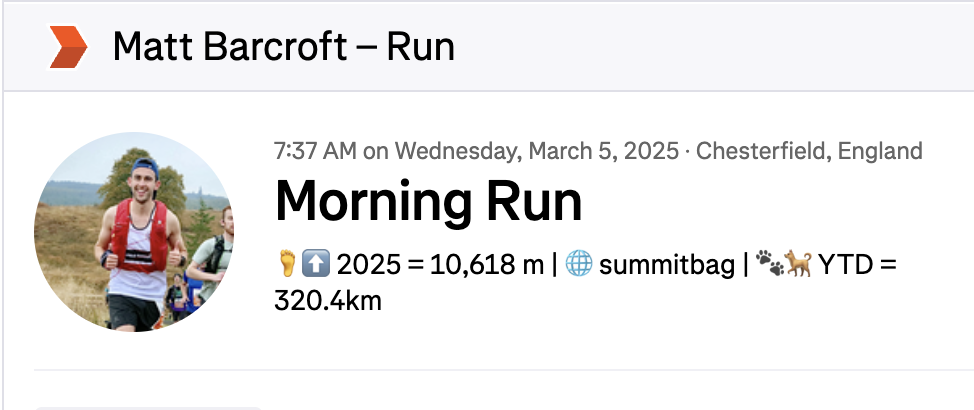Click the orange Strava chevron logo
Image resolution: width=974 pixels, height=410 pixels.
(x=68, y=47)
